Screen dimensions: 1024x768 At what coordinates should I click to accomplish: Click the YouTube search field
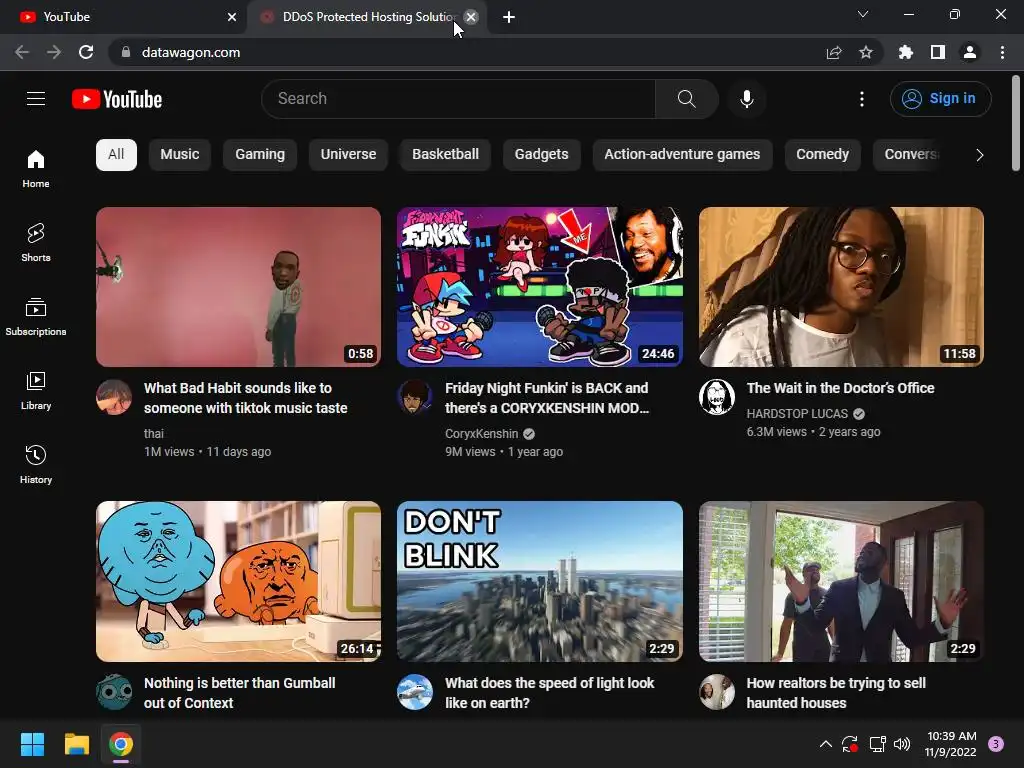pos(458,99)
